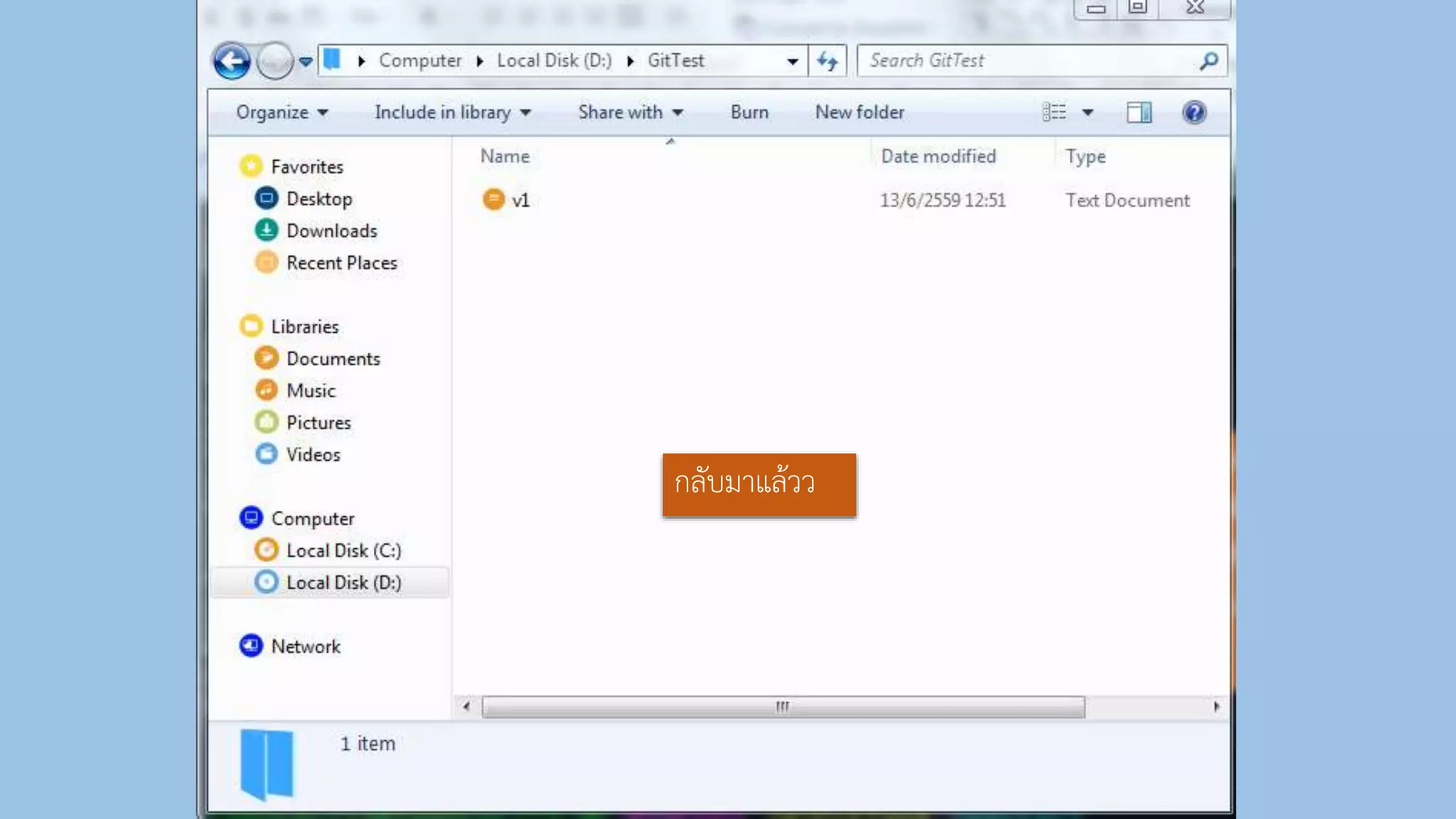The width and height of the screenshot is (1456, 819).
Task: Open the view options dropdown arrow
Action: pos(1088,112)
